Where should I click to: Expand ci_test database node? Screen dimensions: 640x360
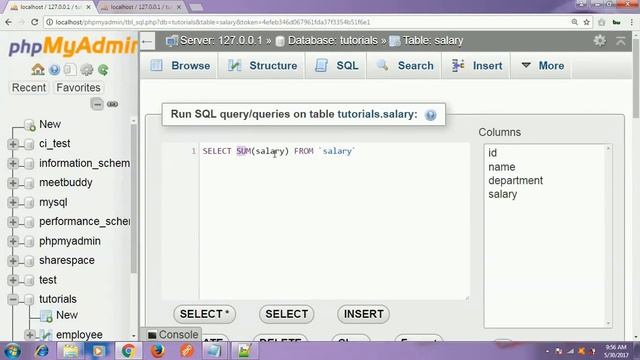[x=13, y=144]
